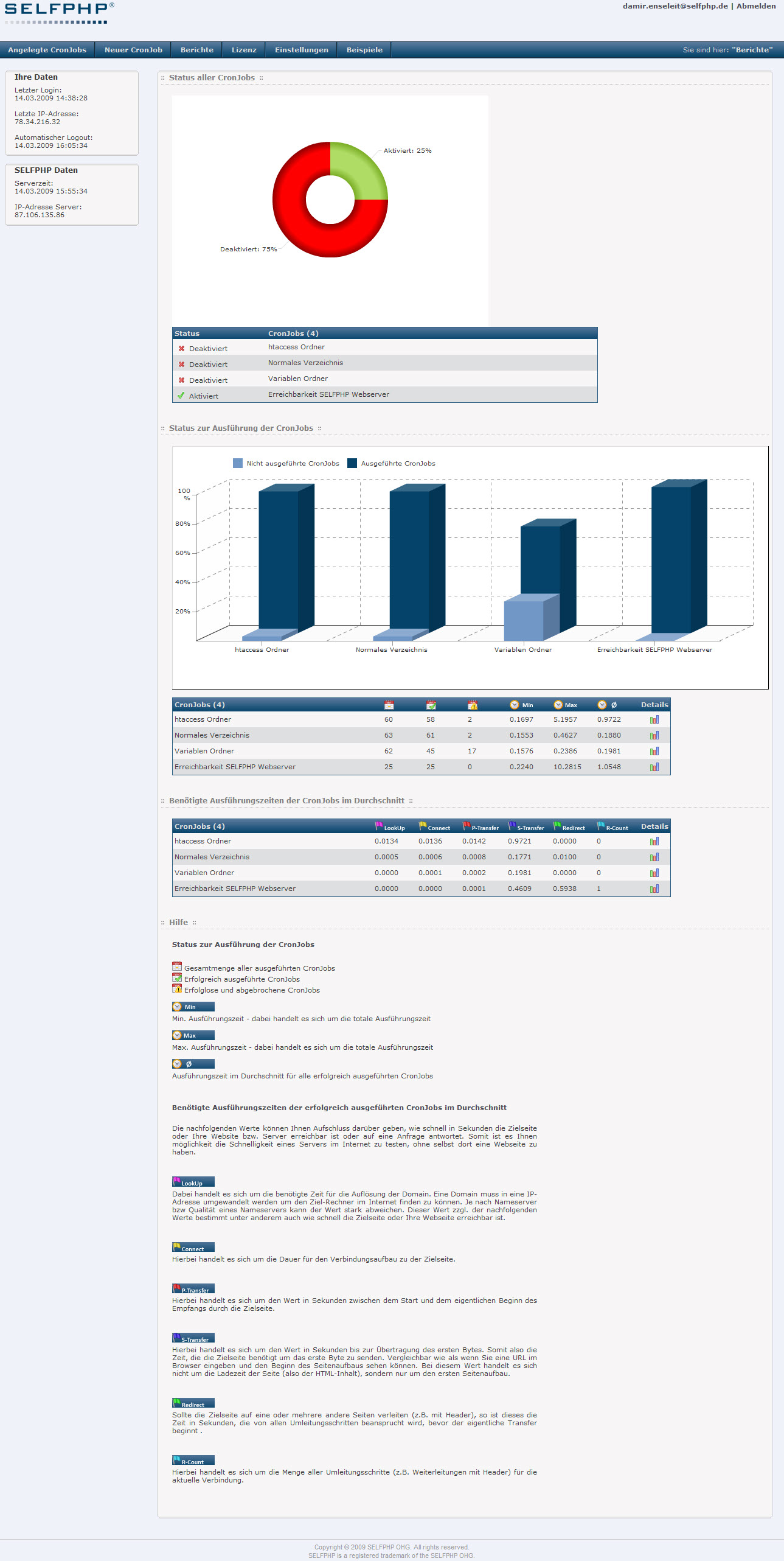Open the Einstellungen menu item
This screenshot has width=784, height=1561.
pos(301,50)
